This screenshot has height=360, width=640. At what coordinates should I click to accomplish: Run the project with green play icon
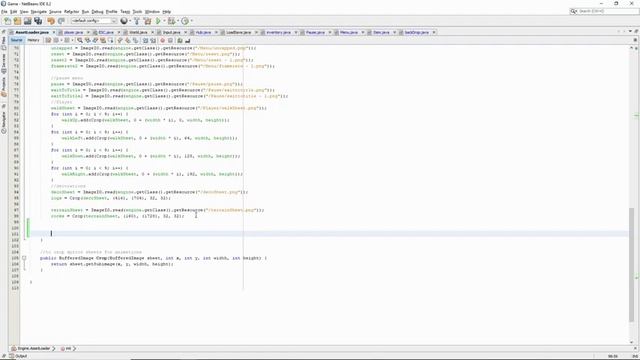pos(158,21)
